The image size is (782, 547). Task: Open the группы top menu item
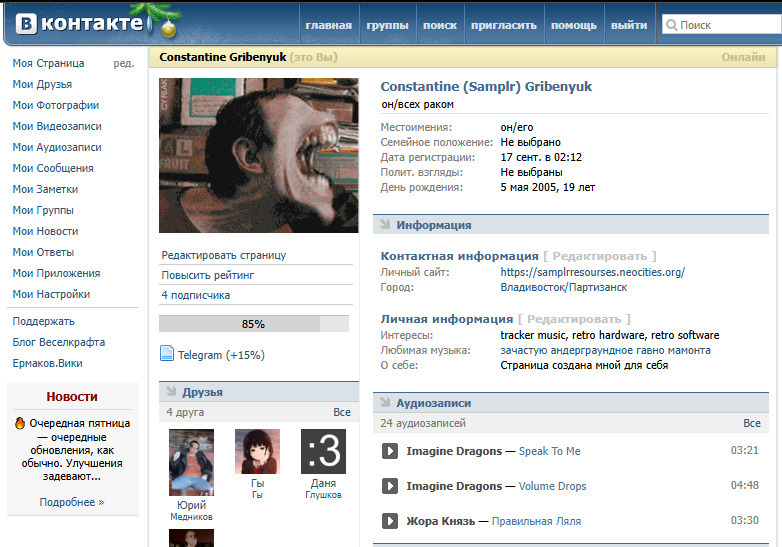387,25
